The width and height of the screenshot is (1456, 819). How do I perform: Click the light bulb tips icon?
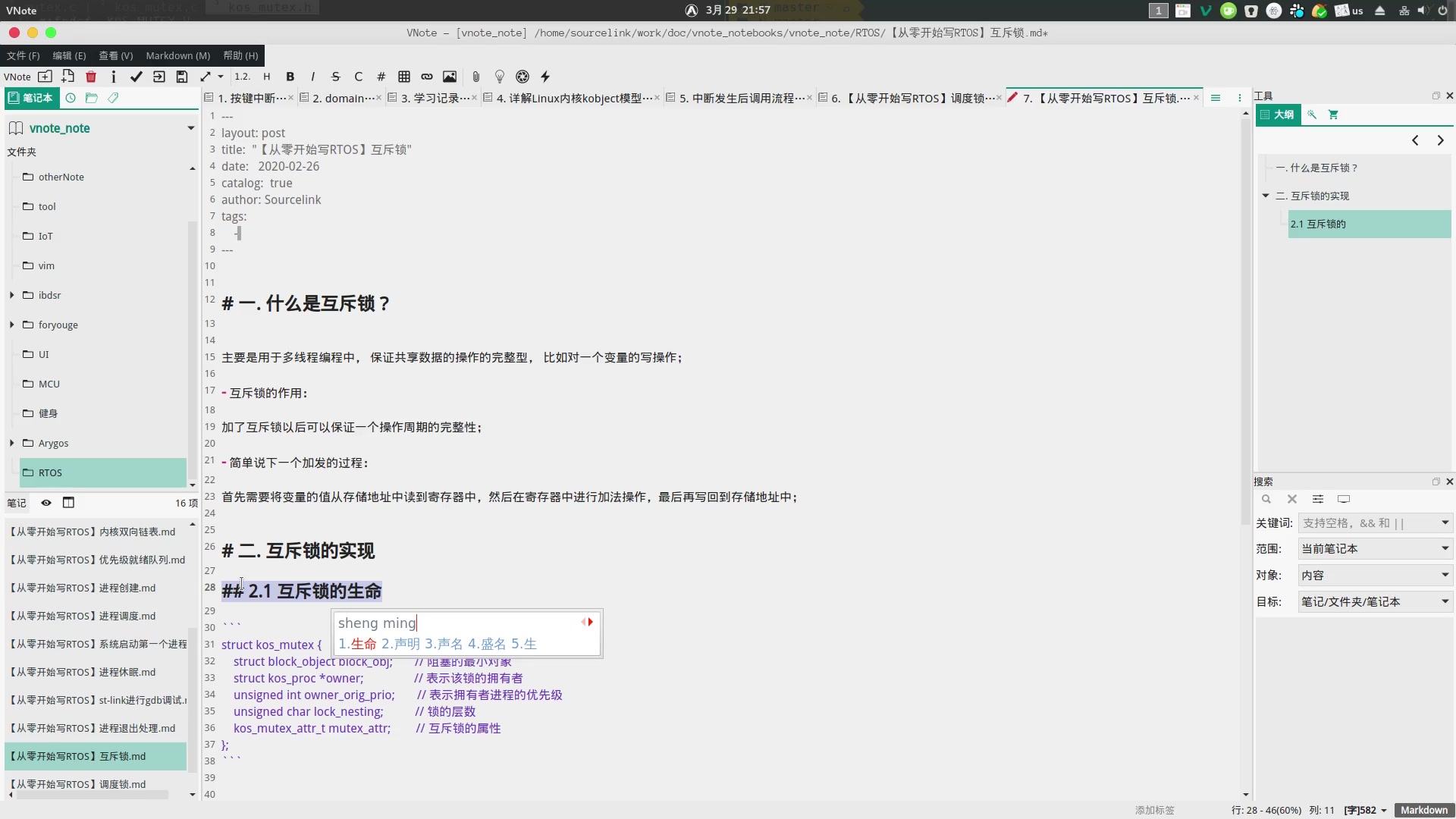500,77
